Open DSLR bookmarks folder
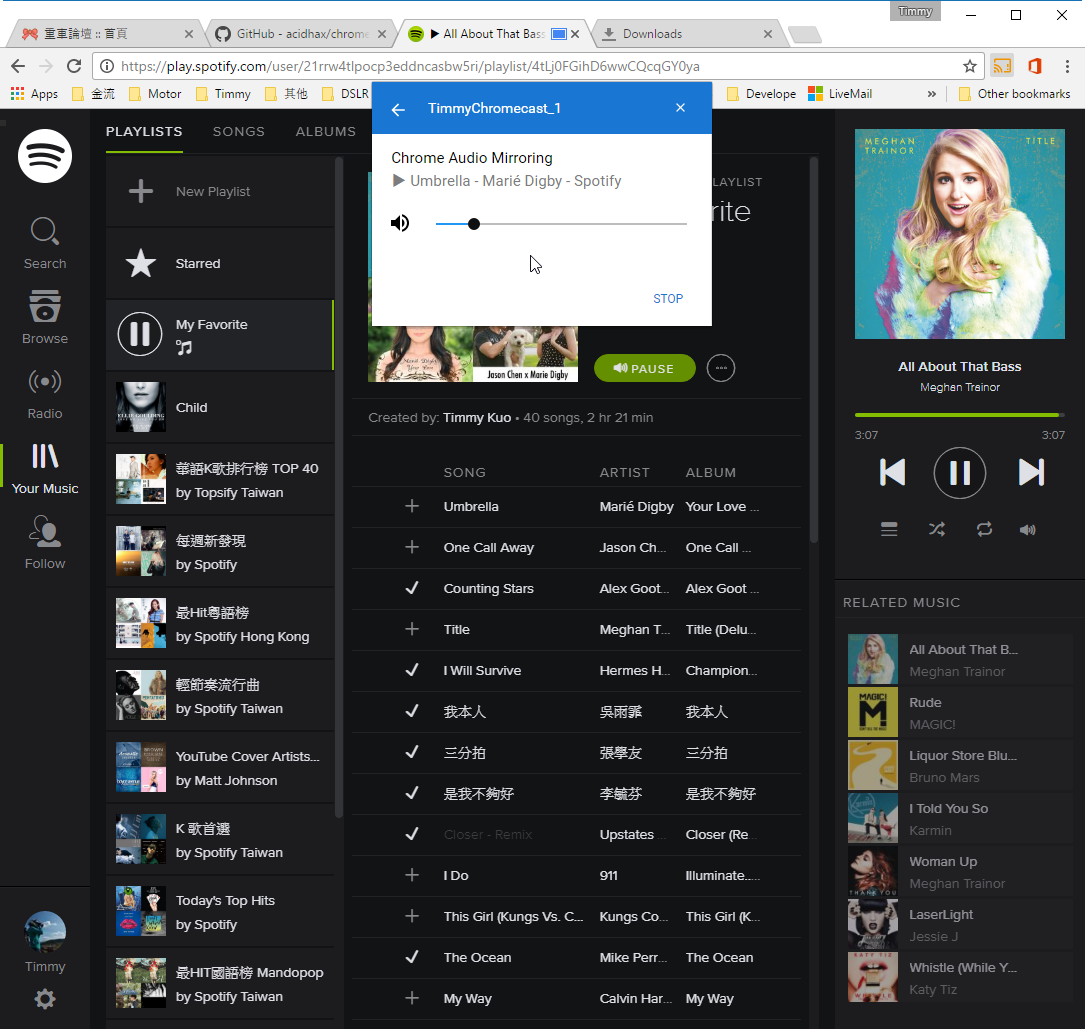This screenshot has width=1085, height=1029. (345, 93)
